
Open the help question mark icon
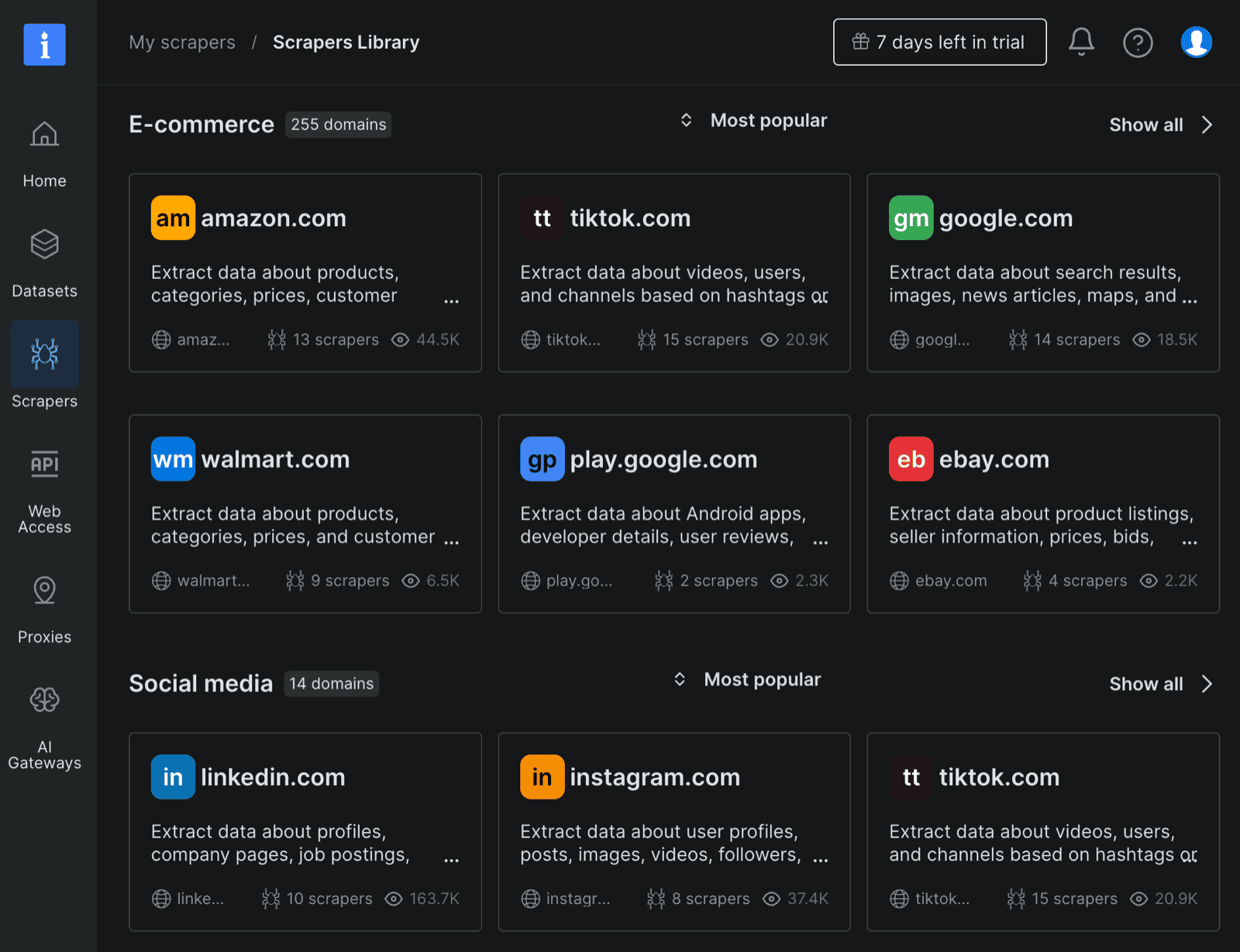(x=1138, y=43)
